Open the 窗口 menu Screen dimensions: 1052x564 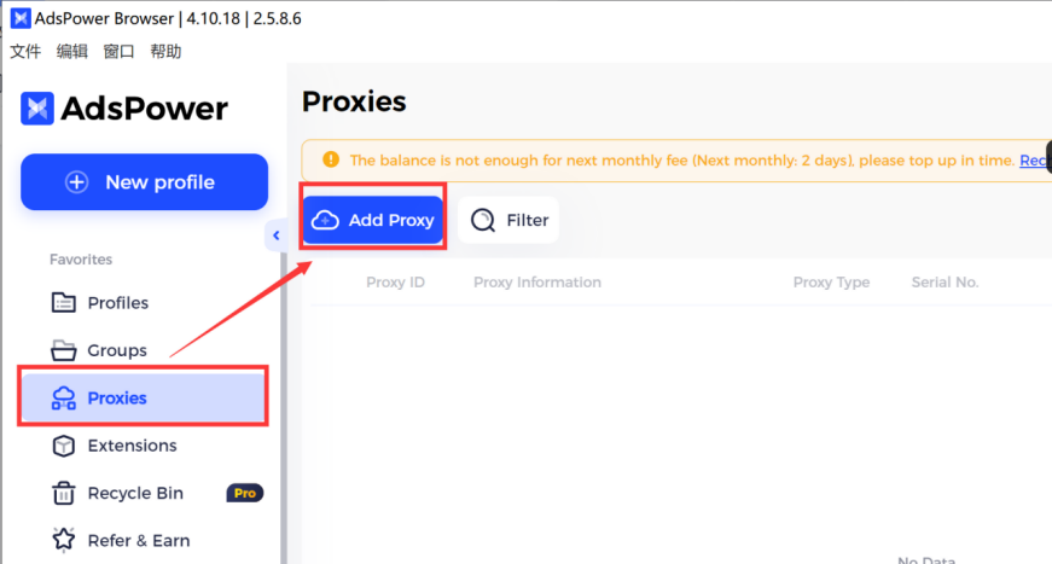[x=119, y=52]
